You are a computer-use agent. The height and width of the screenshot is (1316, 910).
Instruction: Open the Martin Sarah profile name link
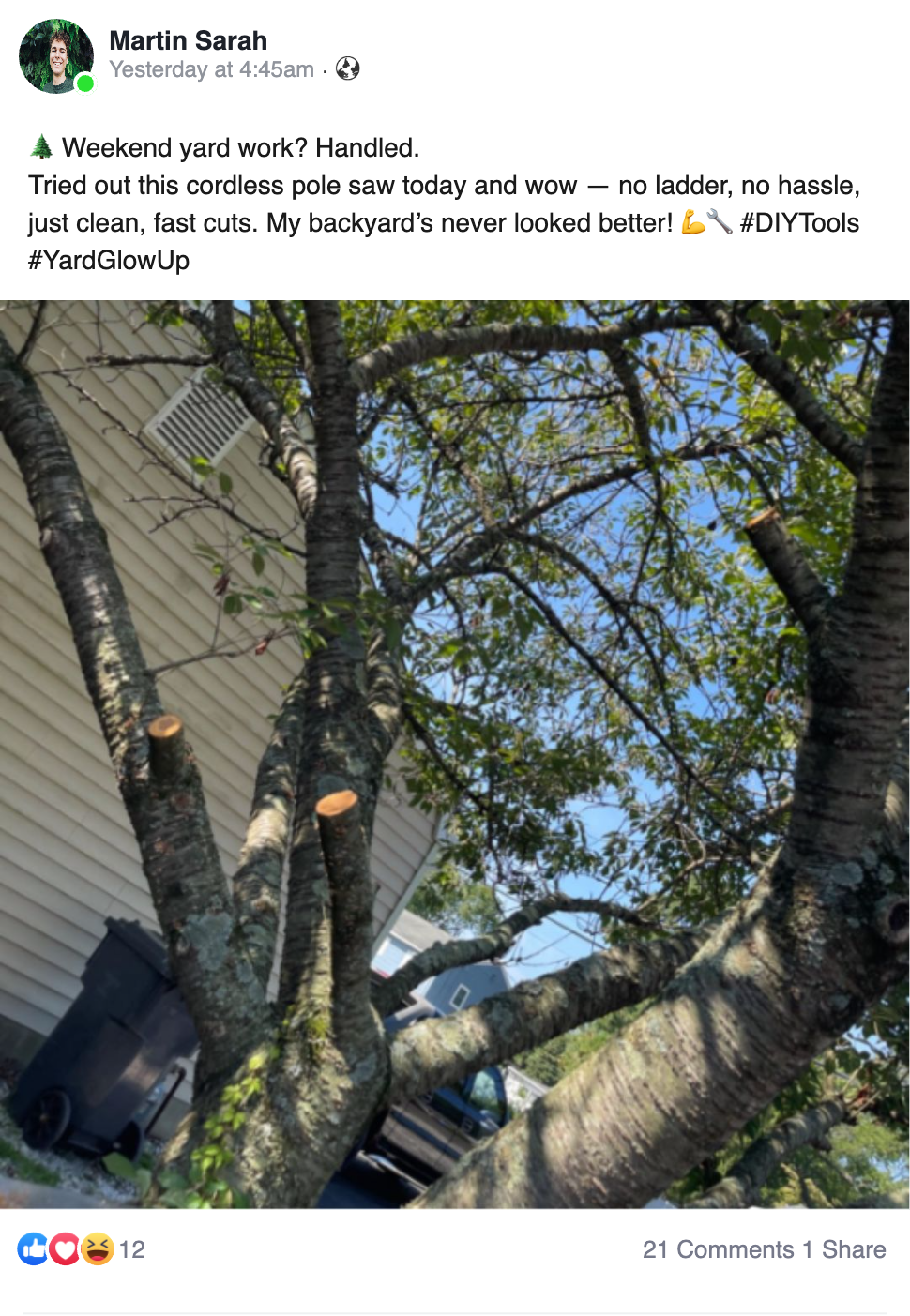tap(188, 40)
